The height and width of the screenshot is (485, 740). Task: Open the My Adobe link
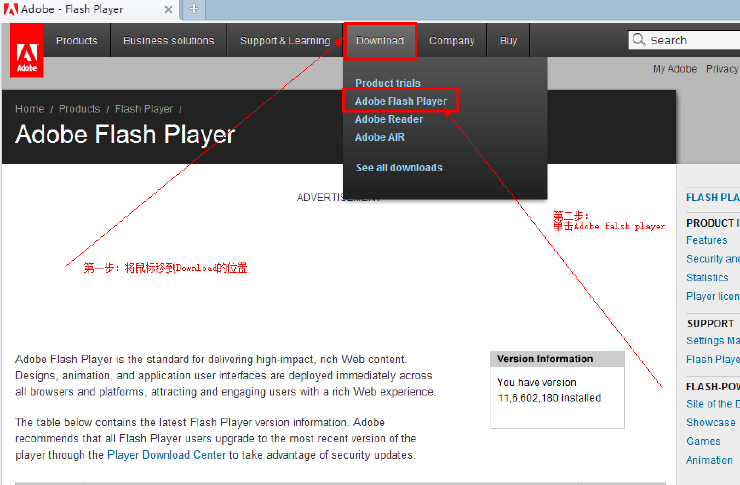[x=675, y=69]
